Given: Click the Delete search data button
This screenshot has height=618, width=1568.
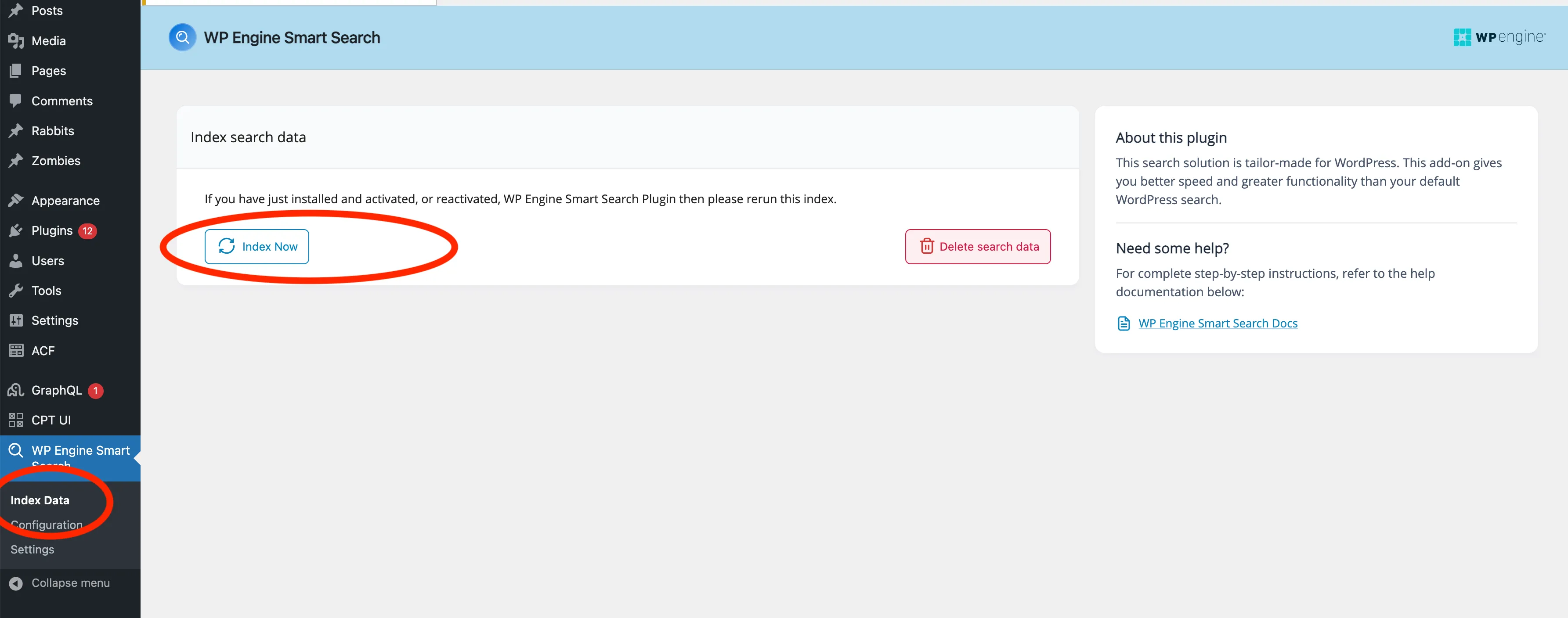Looking at the screenshot, I should 977,246.
